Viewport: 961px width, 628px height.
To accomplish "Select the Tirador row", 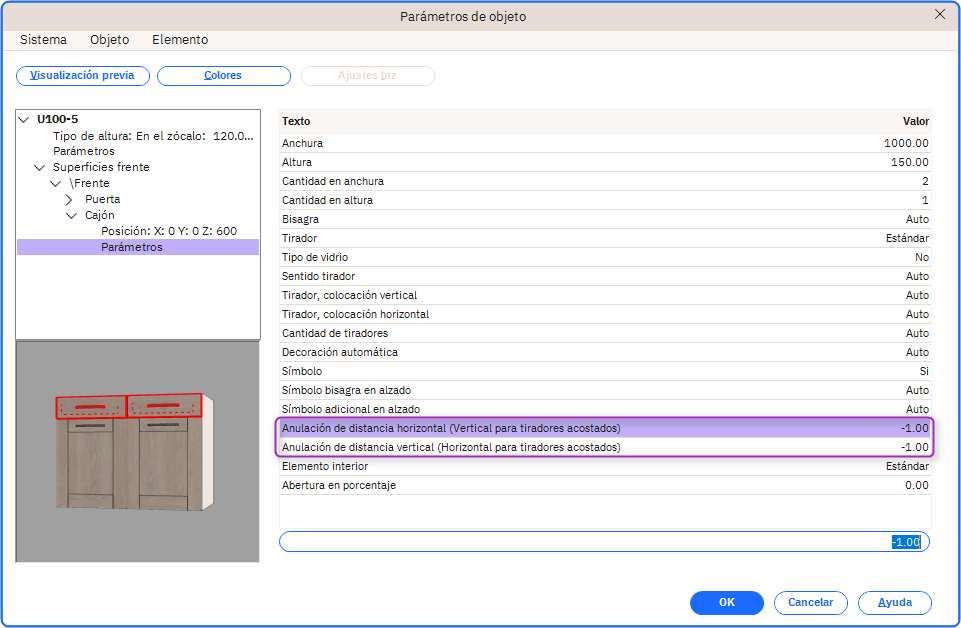I will 605,238.
